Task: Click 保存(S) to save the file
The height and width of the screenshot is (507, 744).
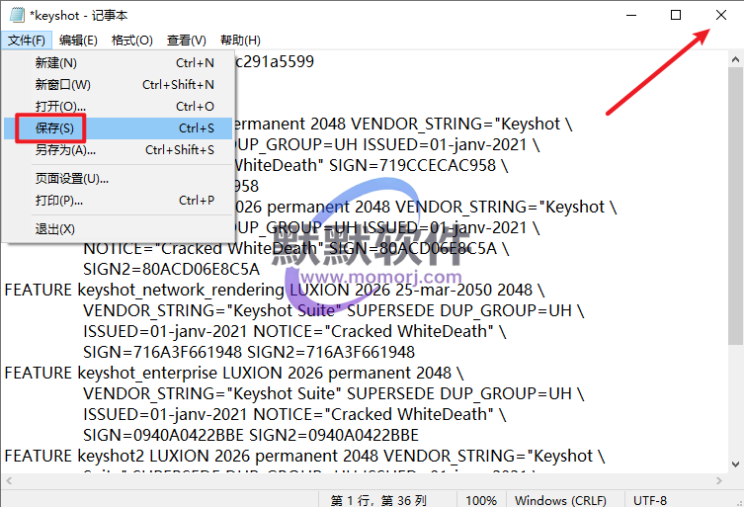Action: (x=54, y=128)
